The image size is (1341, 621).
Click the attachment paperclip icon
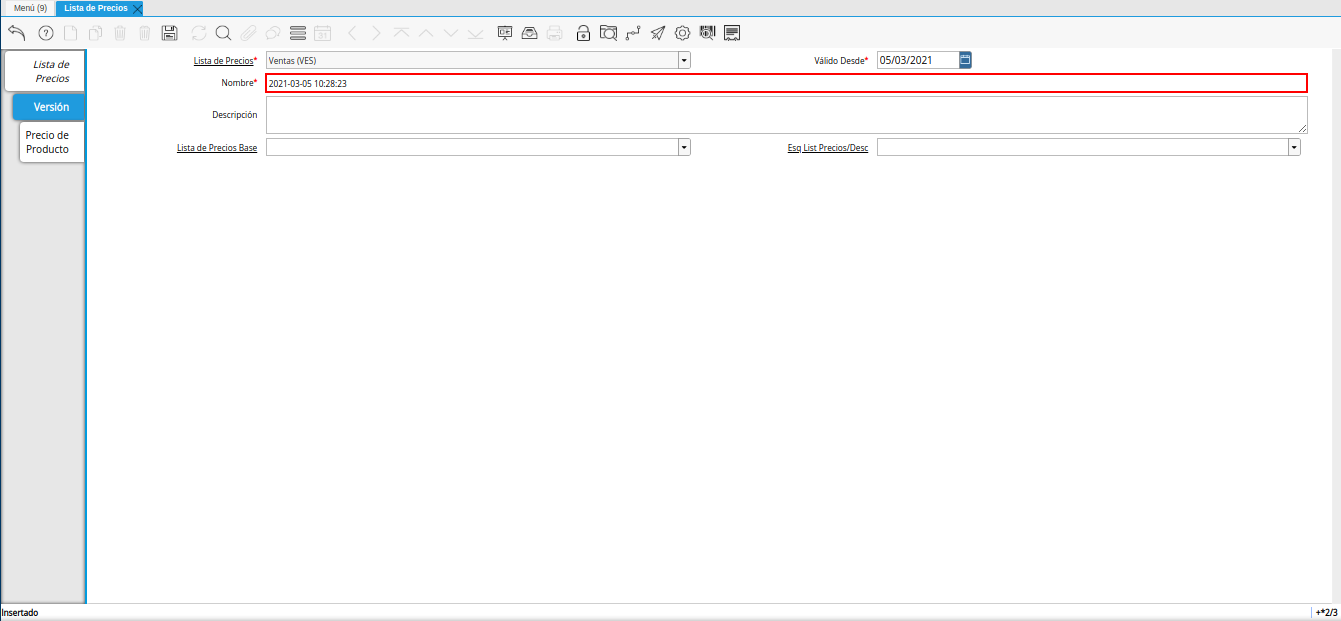248,33
